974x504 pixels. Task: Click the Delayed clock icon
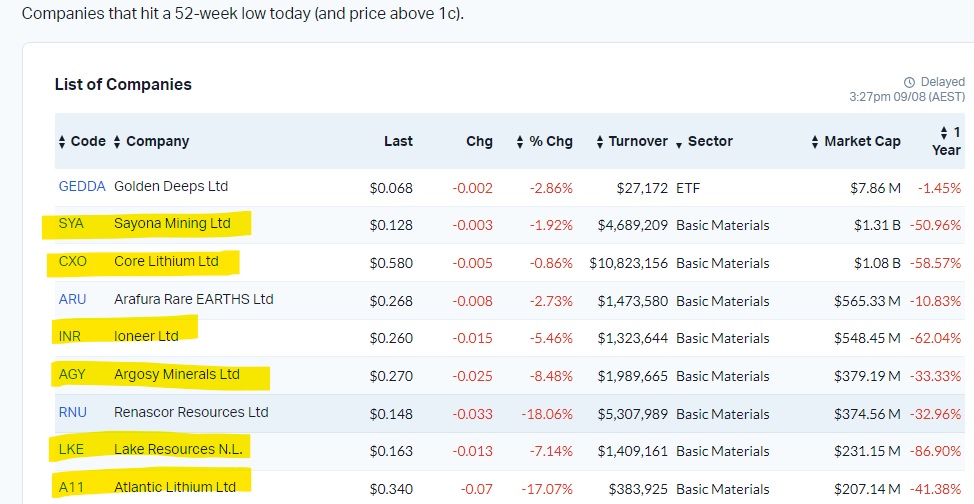(909, 82)
